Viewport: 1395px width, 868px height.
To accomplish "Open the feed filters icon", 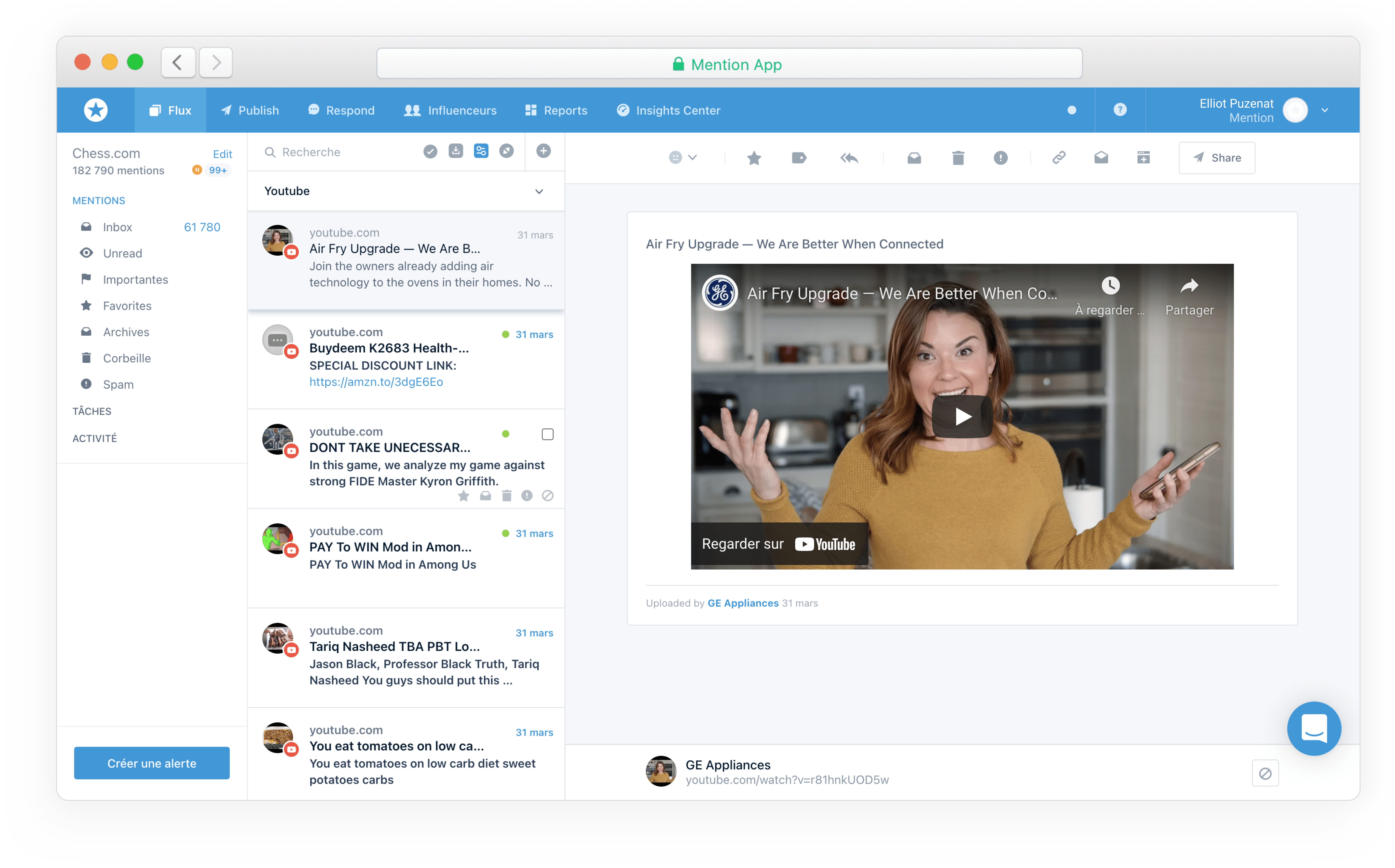I will pyautogui.click(x=481, y=151).
